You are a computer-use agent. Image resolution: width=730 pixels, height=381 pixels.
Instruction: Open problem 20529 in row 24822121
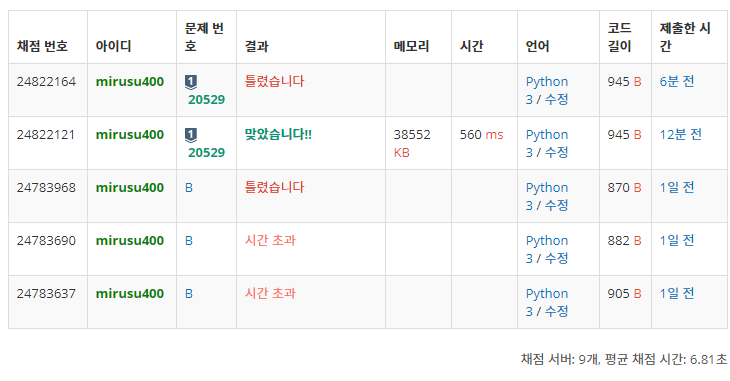tap(206, 153)
